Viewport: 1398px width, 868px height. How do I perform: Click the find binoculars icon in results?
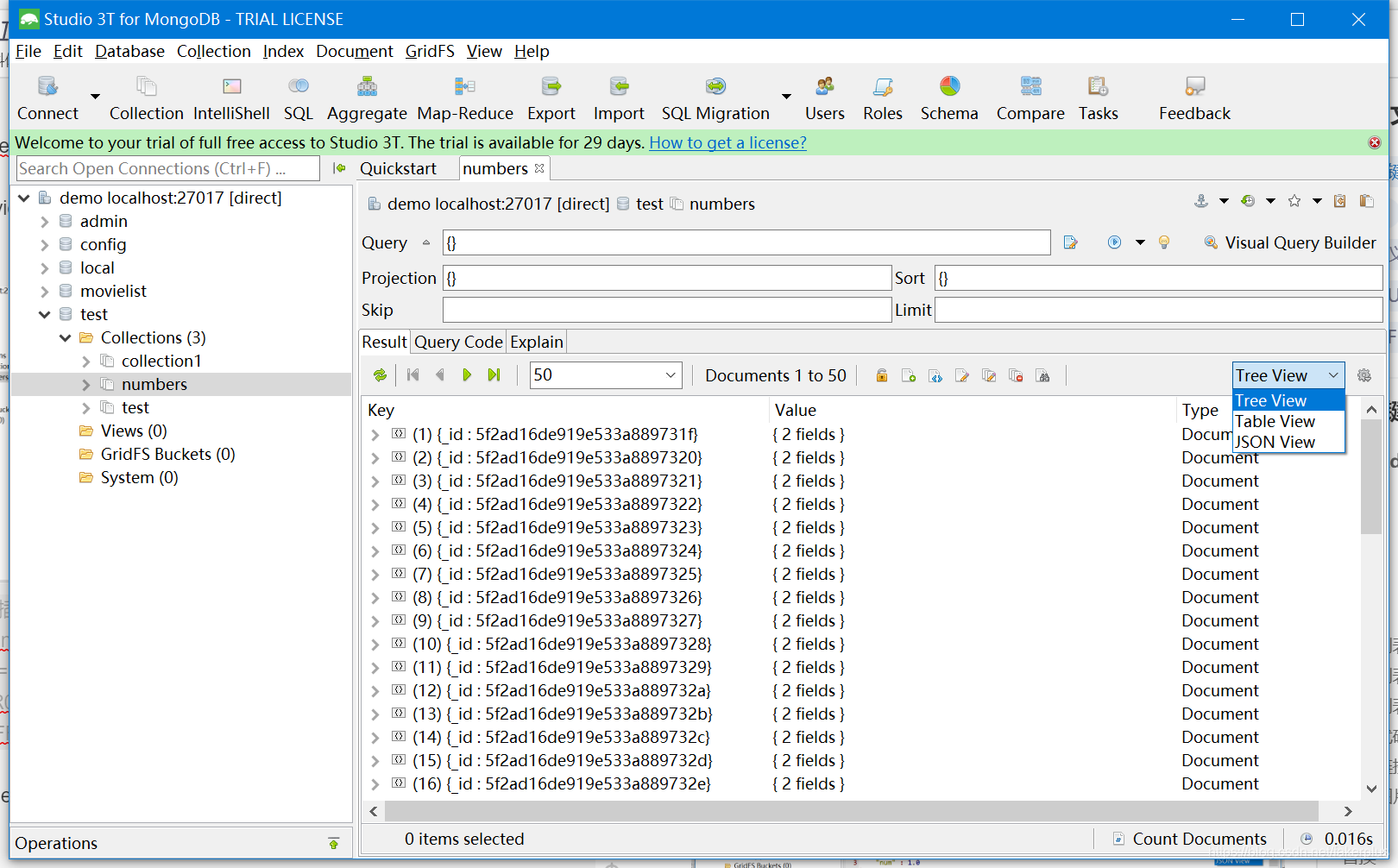point(1043,375)
